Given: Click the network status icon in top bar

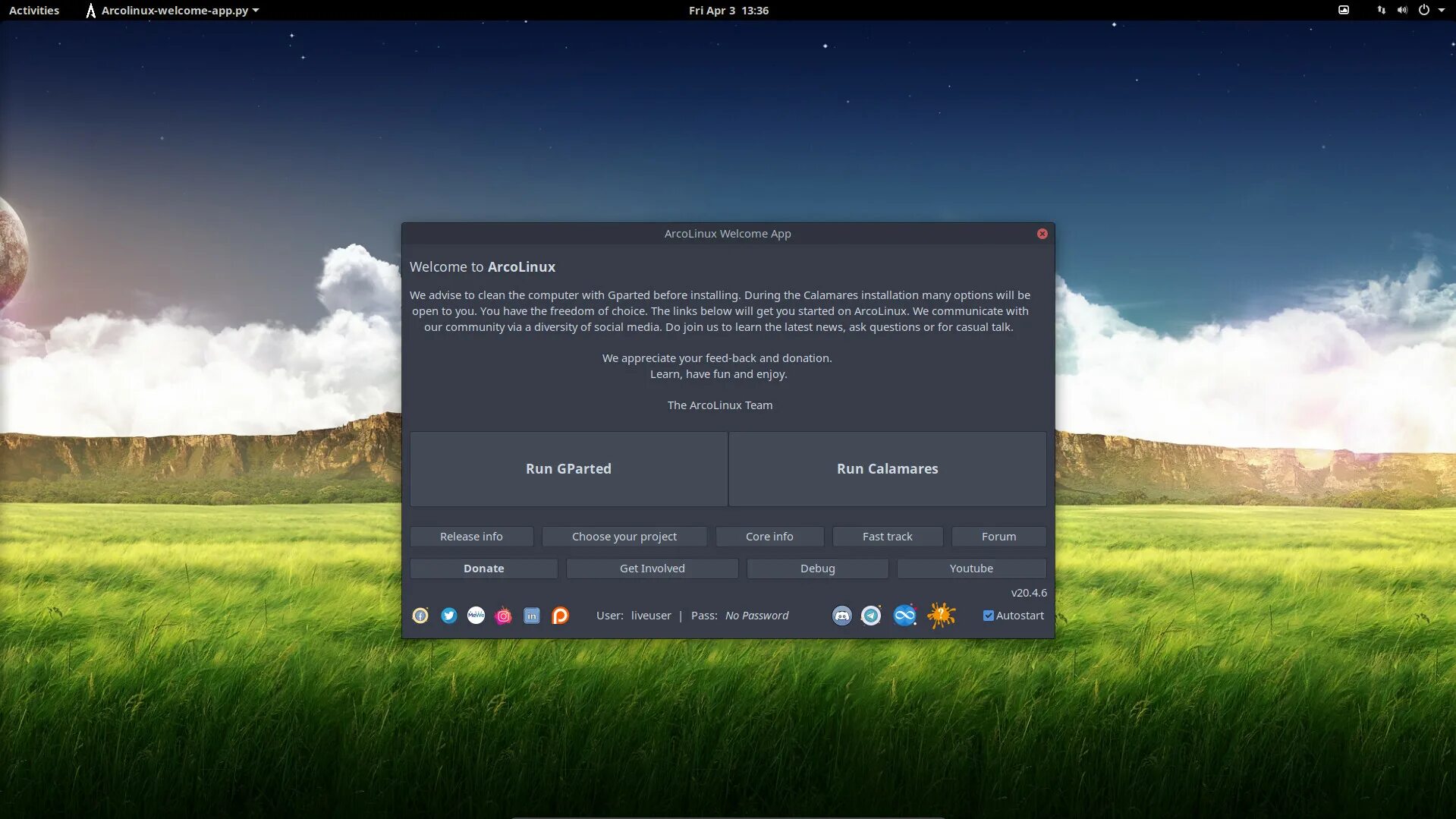Looking at the screenshot, I should click(1381, 11).
